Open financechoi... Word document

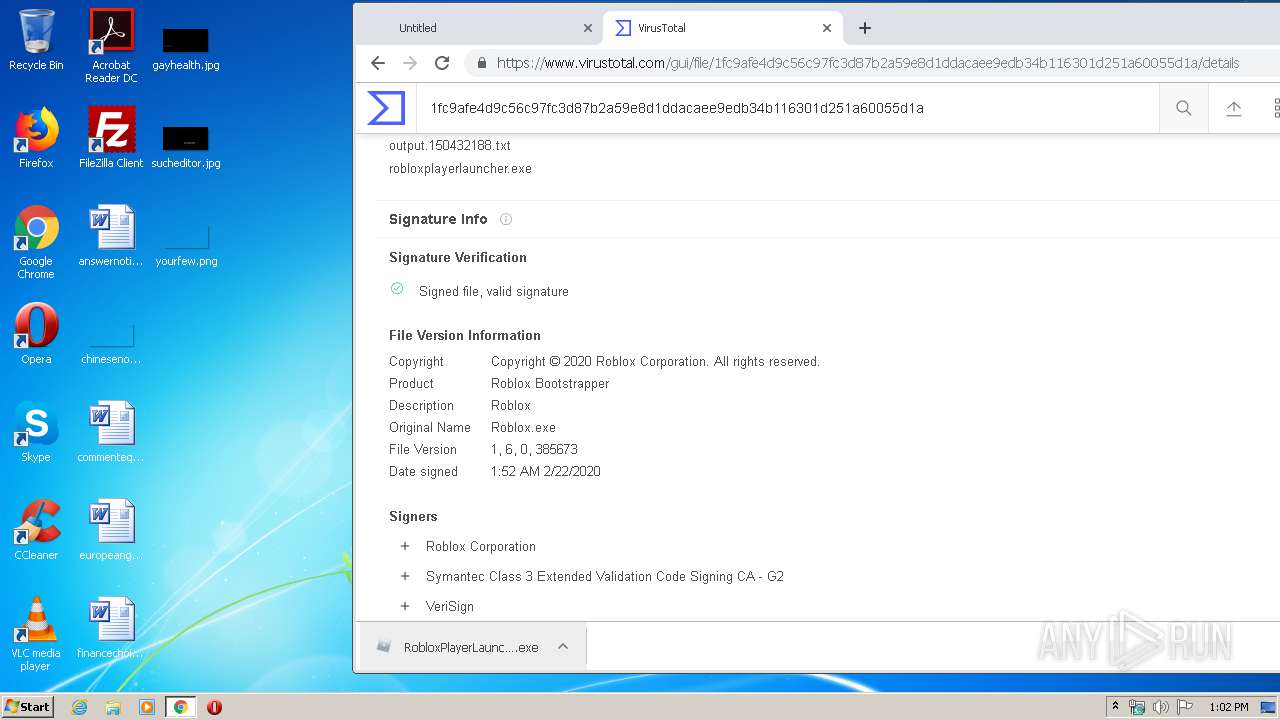[111, 628]
